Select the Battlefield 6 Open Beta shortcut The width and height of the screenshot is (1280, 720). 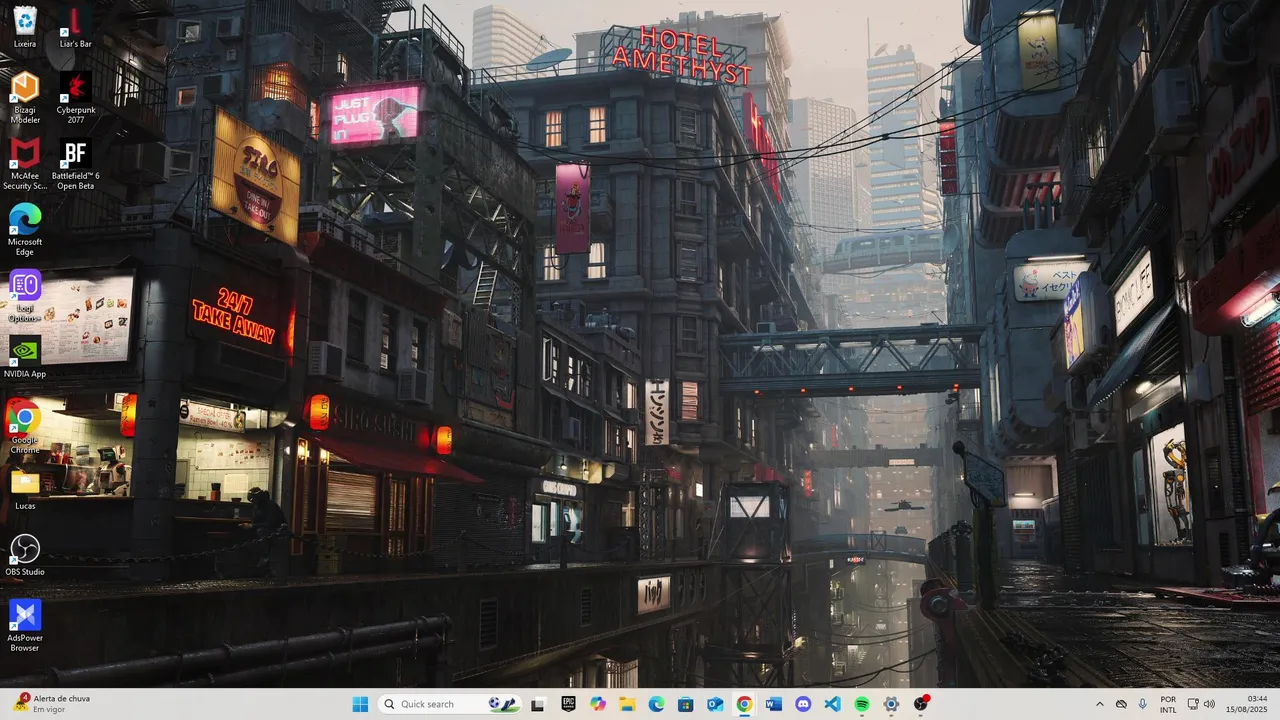[75, 164]
